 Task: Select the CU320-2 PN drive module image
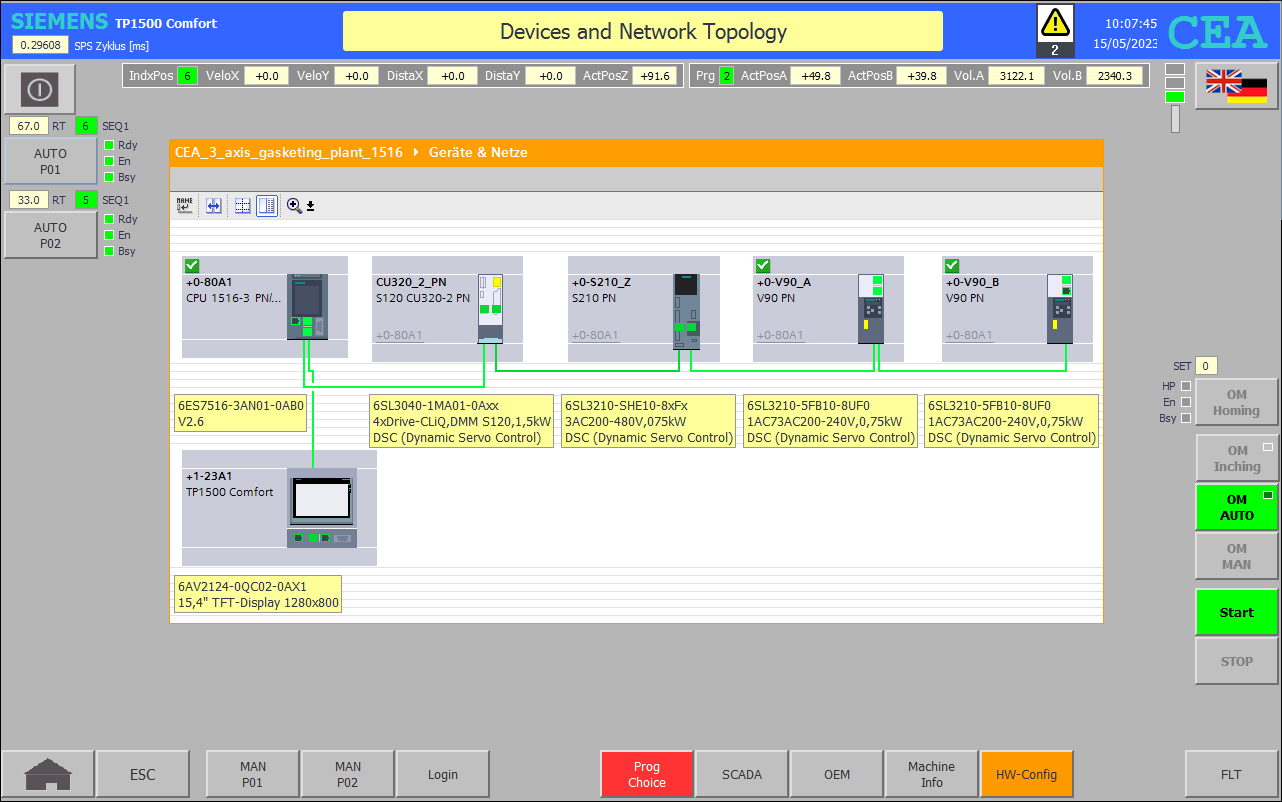pyautogui.click(x=490, y=308)
